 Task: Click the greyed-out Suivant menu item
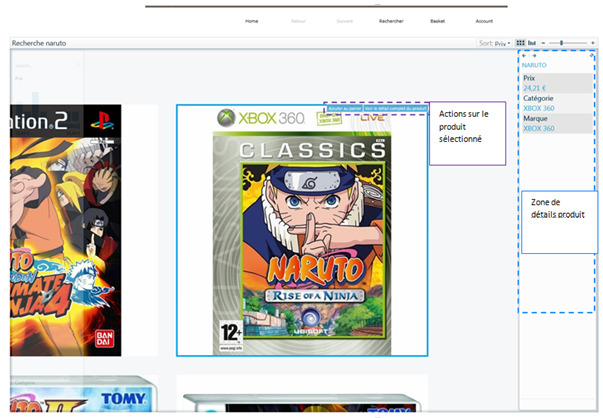[x=345, y=21]
